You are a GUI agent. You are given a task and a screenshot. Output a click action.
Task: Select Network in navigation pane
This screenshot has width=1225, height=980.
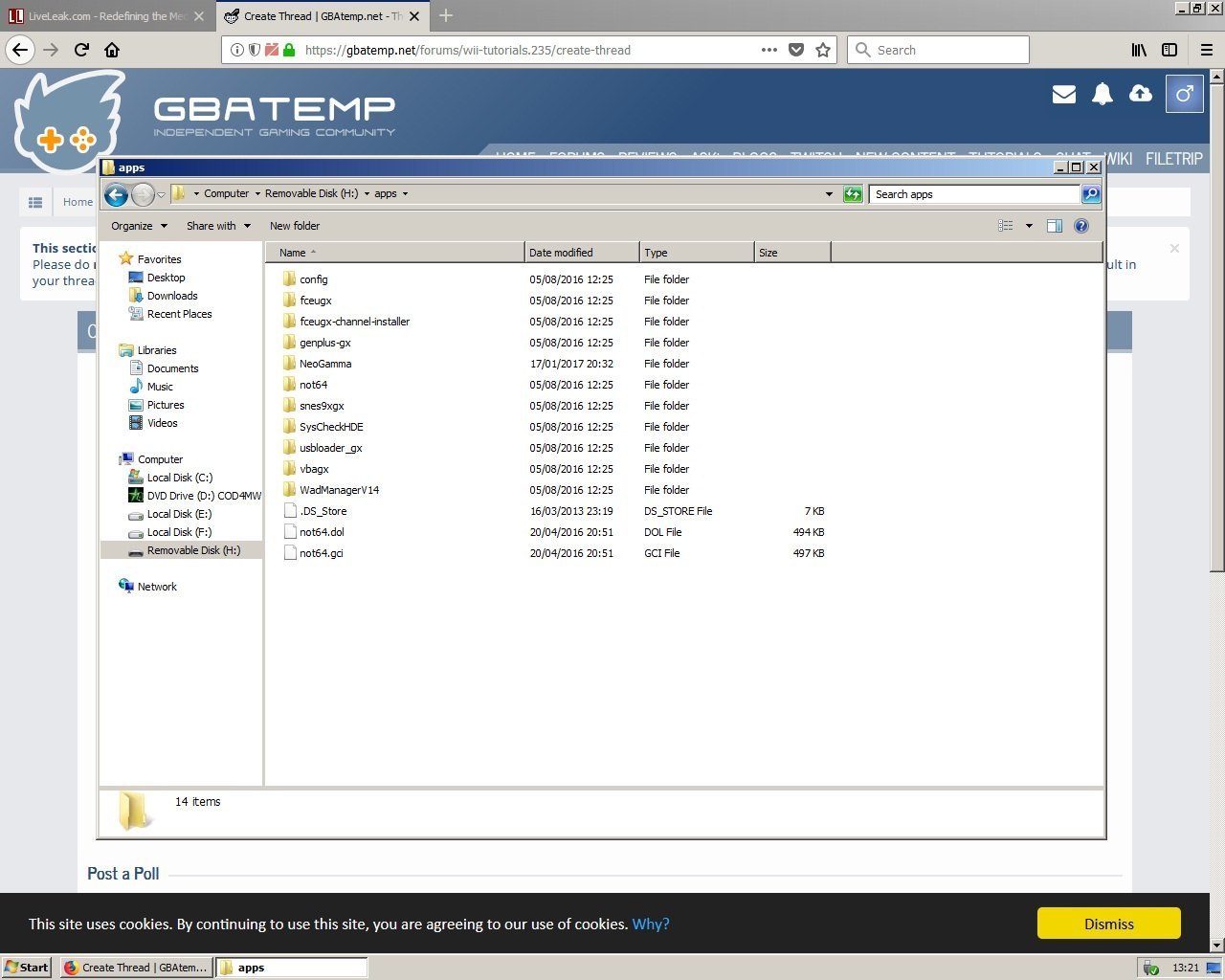coord(157,587)
